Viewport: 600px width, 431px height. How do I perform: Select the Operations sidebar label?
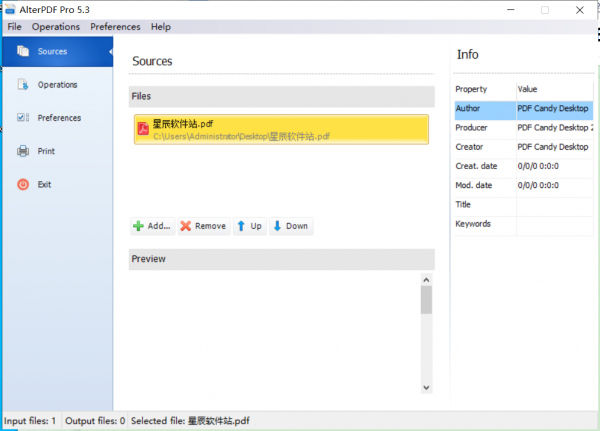coord(57,85)
